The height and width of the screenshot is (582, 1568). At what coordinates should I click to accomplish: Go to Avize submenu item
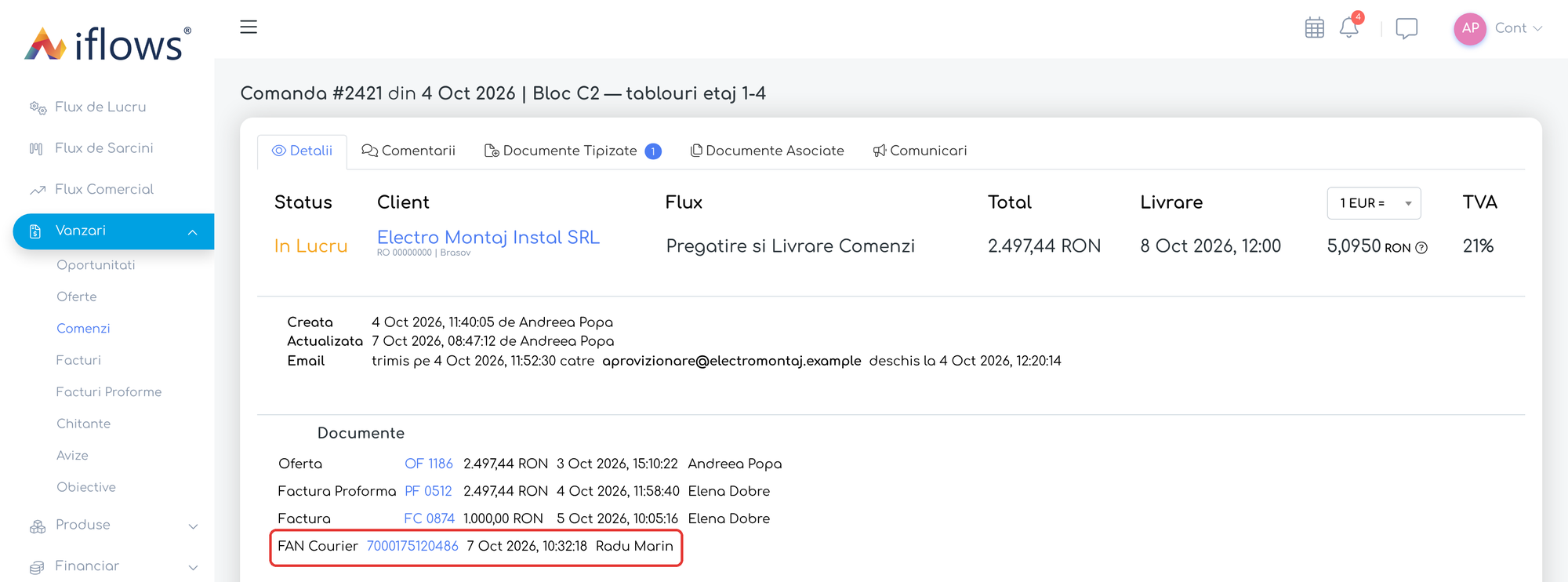(72, 456)
